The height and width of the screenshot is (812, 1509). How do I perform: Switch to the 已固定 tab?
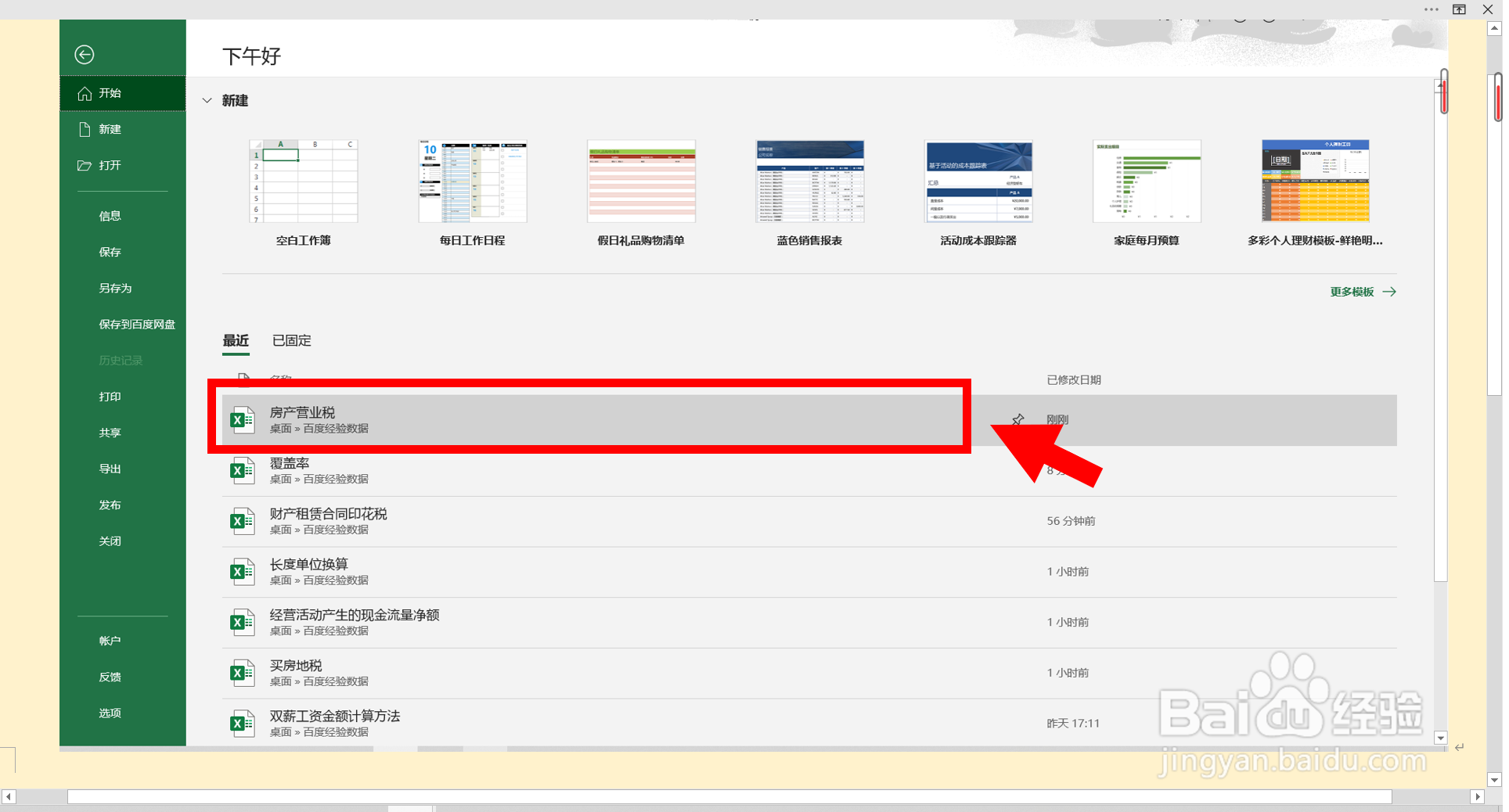coord(290,340)
